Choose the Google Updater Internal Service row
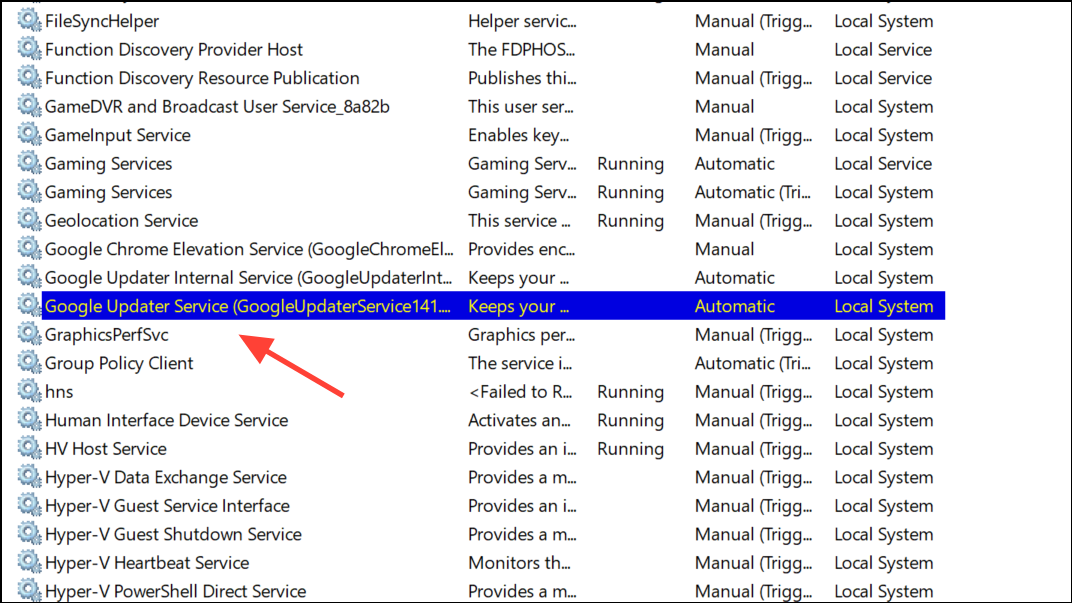The height and width of the screenshot is (603, 1072). [248, 278]
